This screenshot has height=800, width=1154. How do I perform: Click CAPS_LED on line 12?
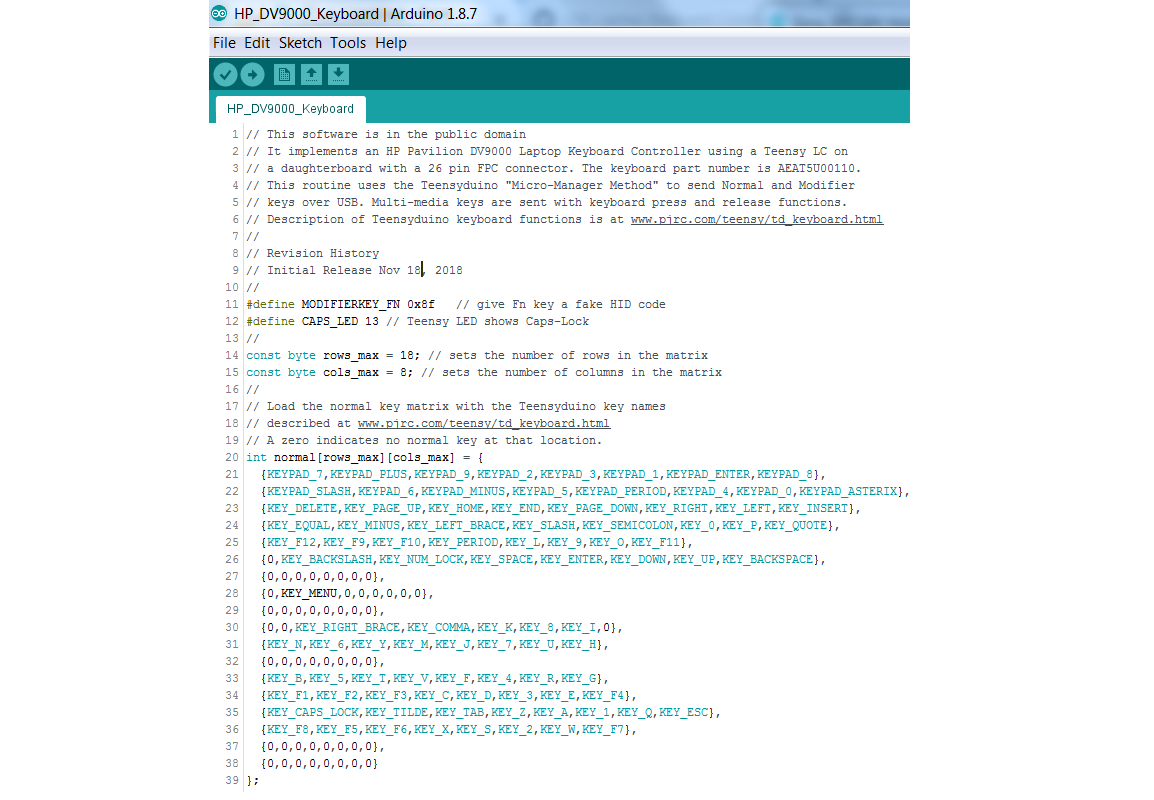click(330, 321)
